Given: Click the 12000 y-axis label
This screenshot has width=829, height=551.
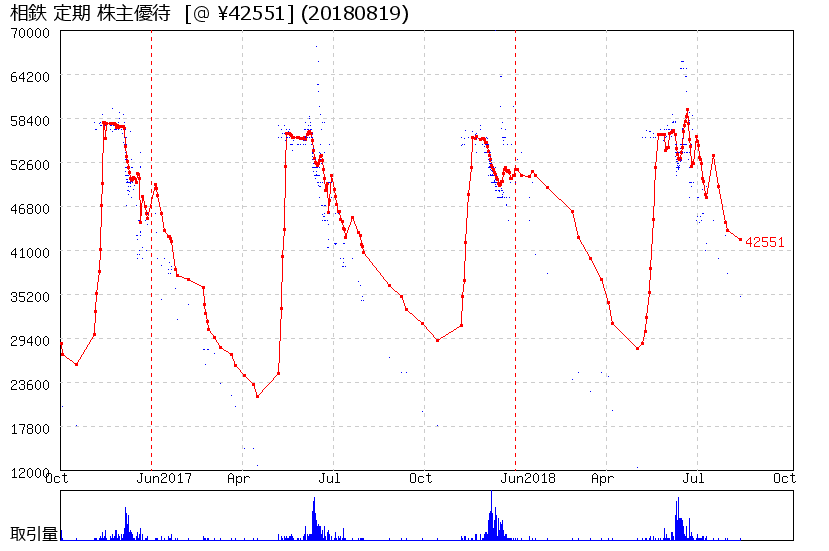Looking at the screenshot, I should 29,472.
